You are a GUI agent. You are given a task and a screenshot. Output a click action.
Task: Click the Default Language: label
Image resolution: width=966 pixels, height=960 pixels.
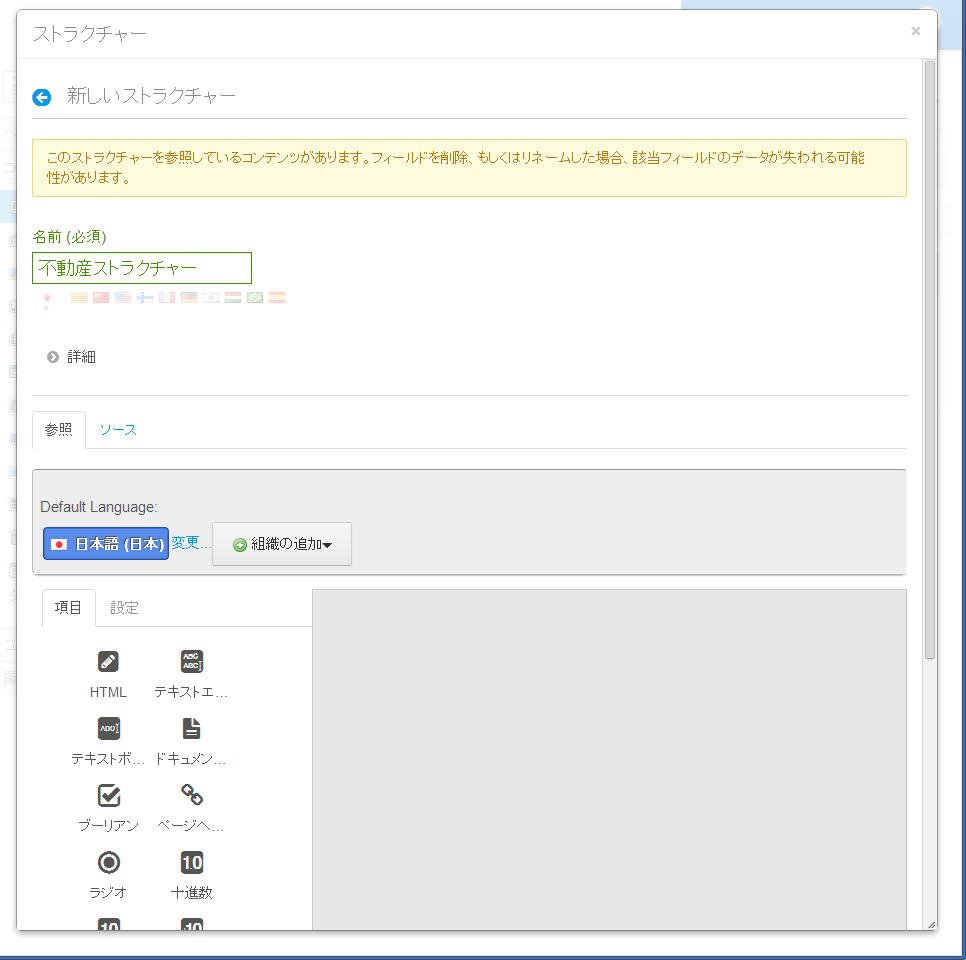coord(99,507)
